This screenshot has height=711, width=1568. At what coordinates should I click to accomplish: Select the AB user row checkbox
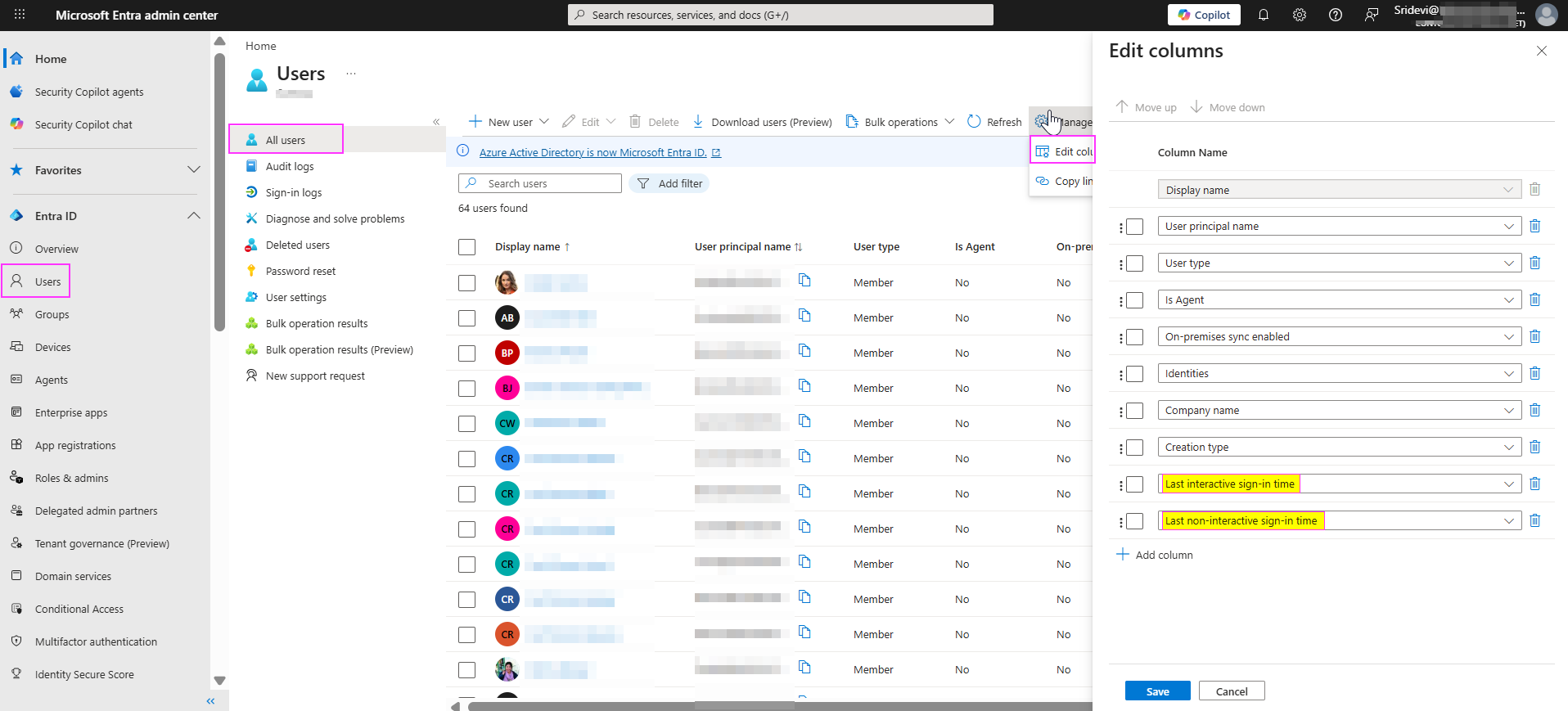click(467, 317)
